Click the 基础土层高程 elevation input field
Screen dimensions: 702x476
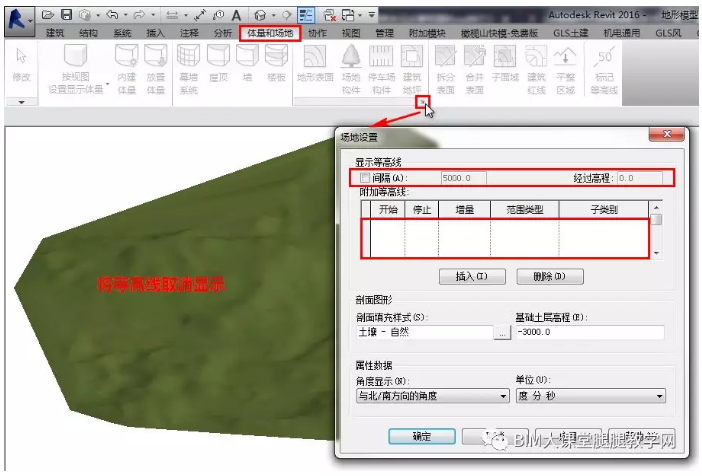point(589,333)
